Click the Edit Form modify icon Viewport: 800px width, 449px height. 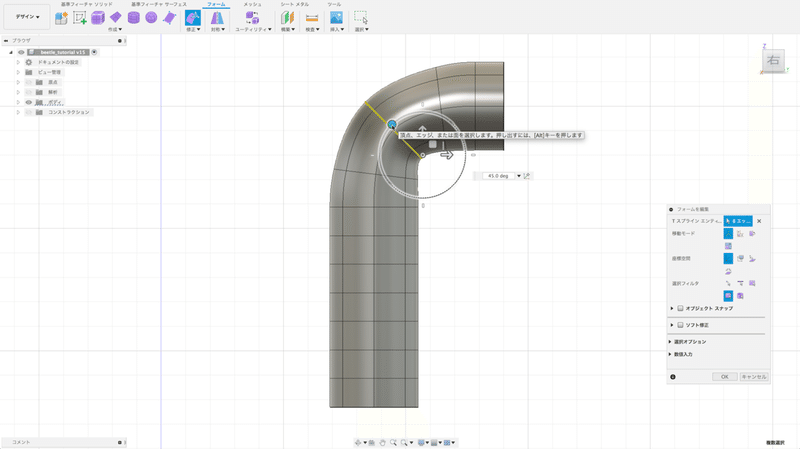tap(192, 18)
